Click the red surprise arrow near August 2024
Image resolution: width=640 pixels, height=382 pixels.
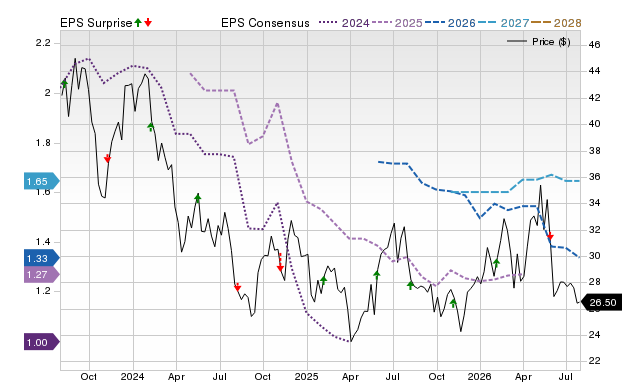point(237,287)
